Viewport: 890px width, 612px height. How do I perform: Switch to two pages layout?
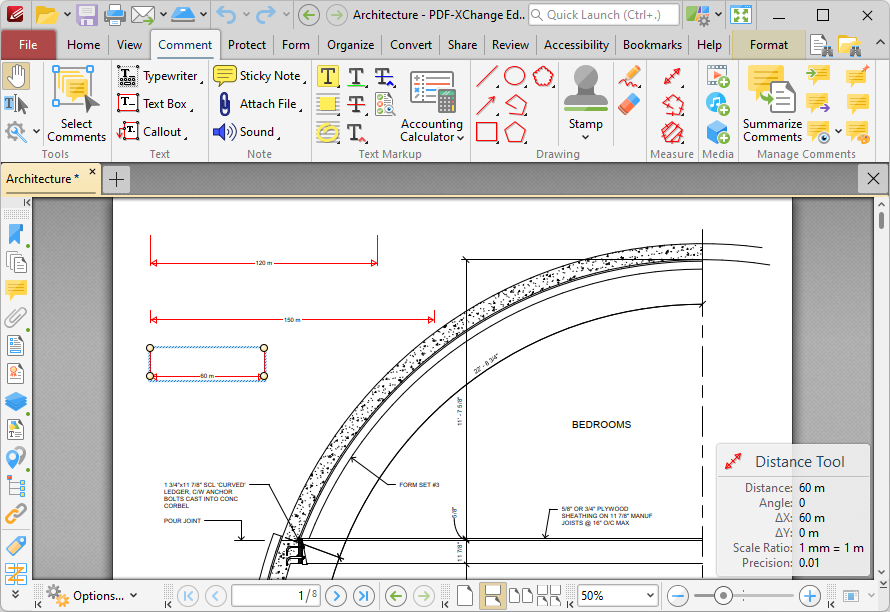click(520, 596)
